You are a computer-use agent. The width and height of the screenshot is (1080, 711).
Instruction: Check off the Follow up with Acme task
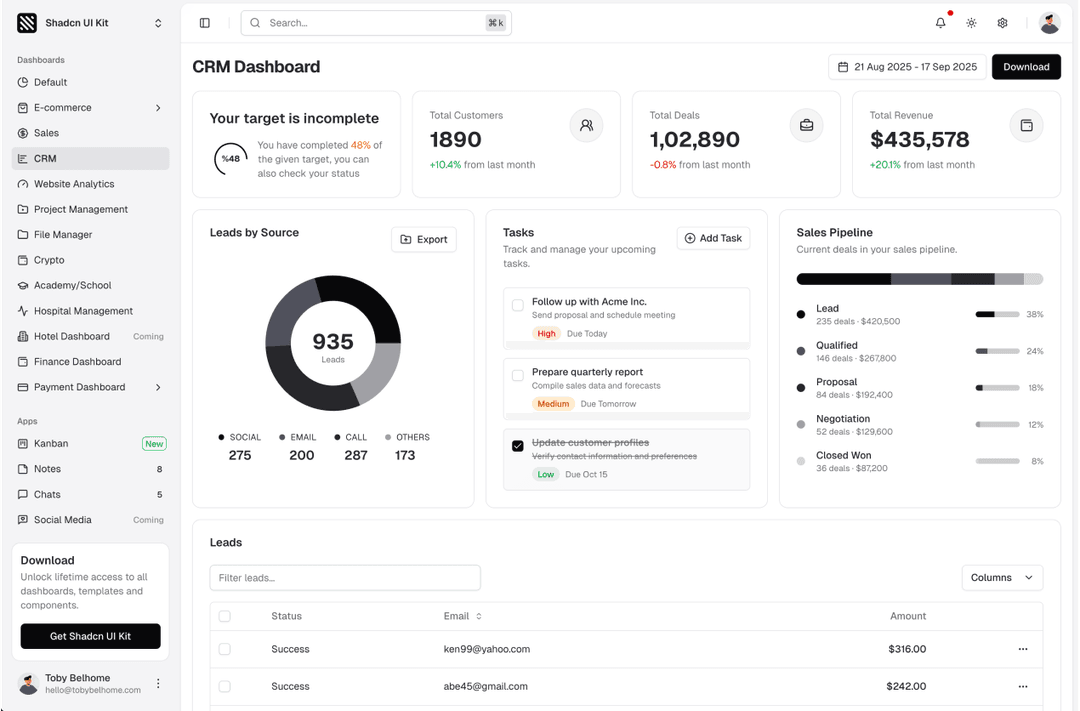[x=518, y=305]
